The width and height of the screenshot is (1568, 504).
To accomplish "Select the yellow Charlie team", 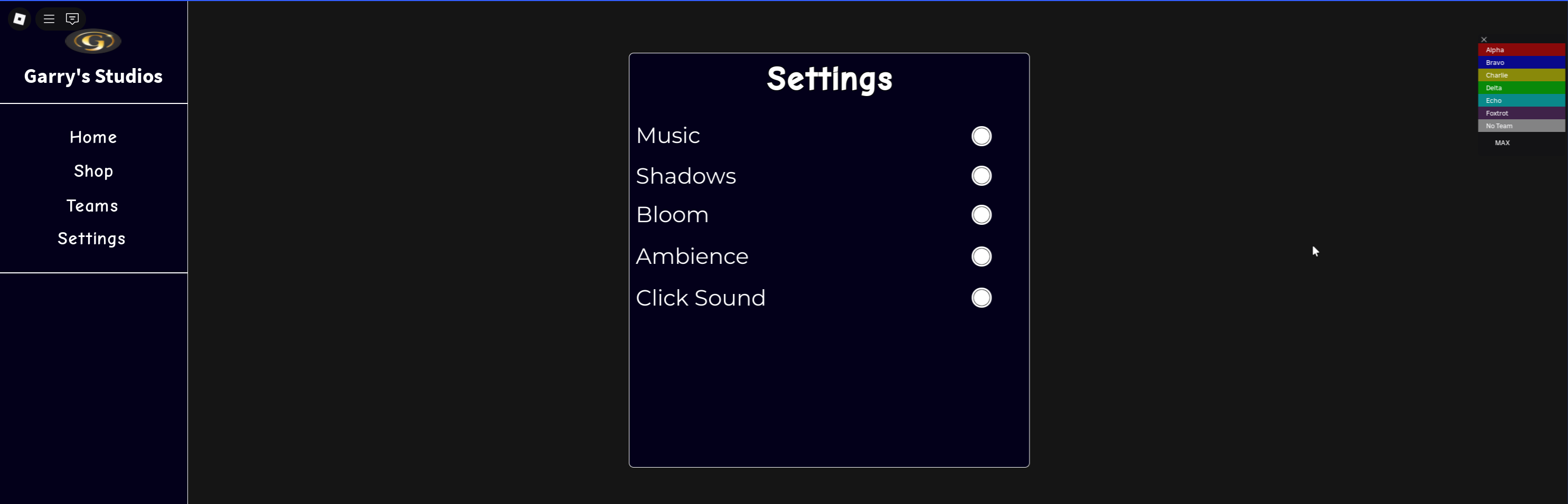I will coord(1520,75).
